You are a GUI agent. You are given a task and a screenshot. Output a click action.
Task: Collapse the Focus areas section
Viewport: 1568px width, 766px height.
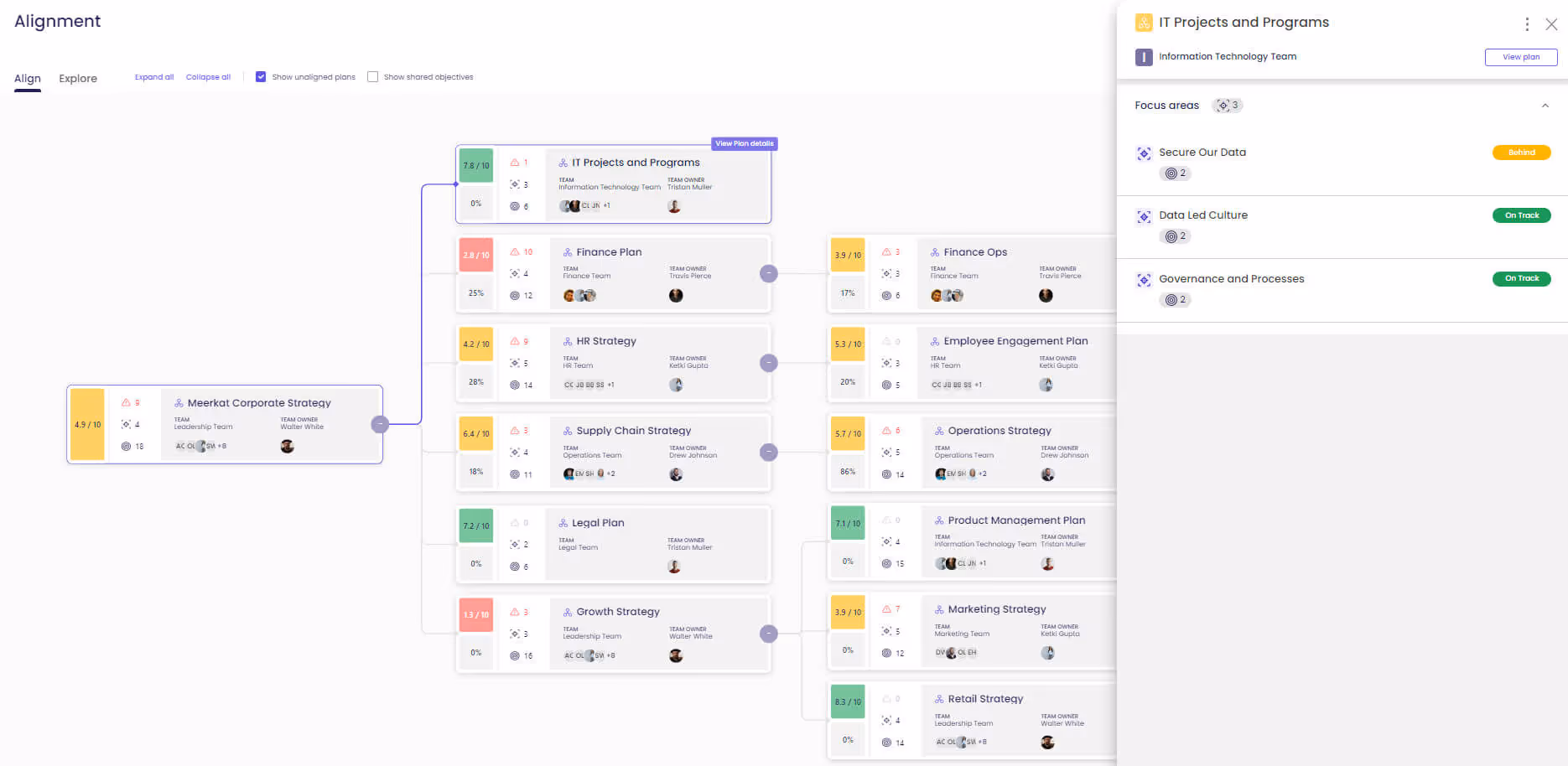click(x=1545, y=106)
